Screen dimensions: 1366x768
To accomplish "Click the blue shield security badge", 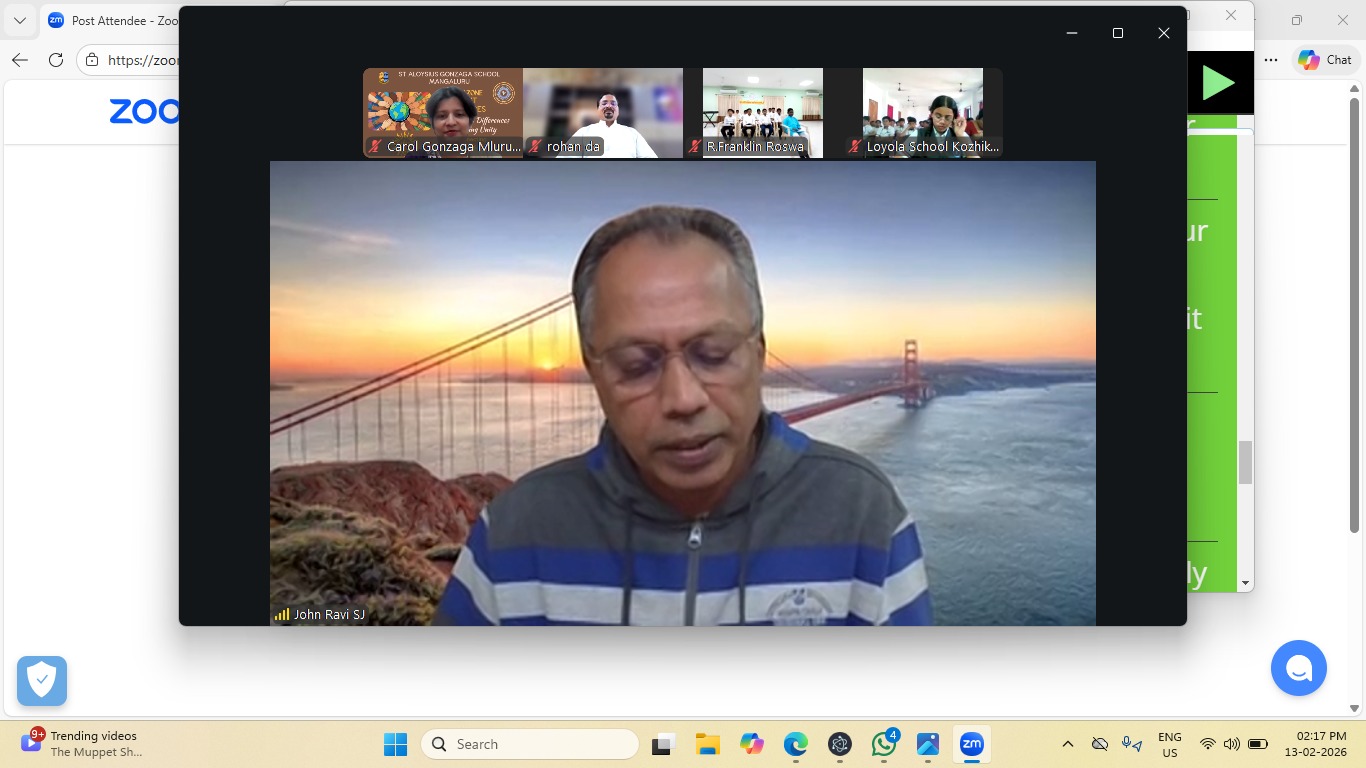I will tap(42, 681).
